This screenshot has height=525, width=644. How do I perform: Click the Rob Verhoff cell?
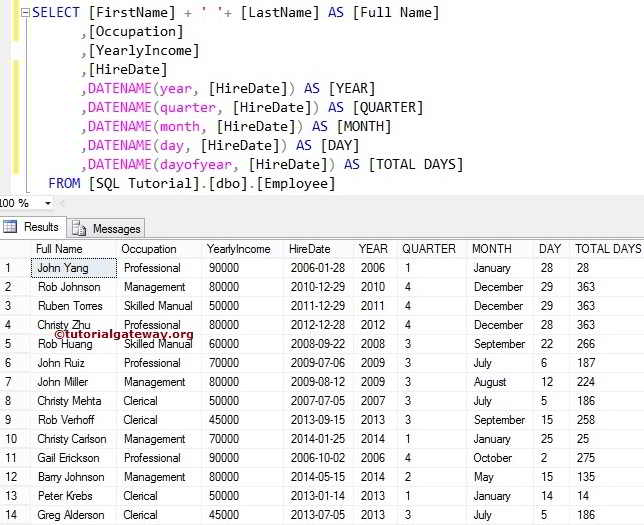click(74, 420)
